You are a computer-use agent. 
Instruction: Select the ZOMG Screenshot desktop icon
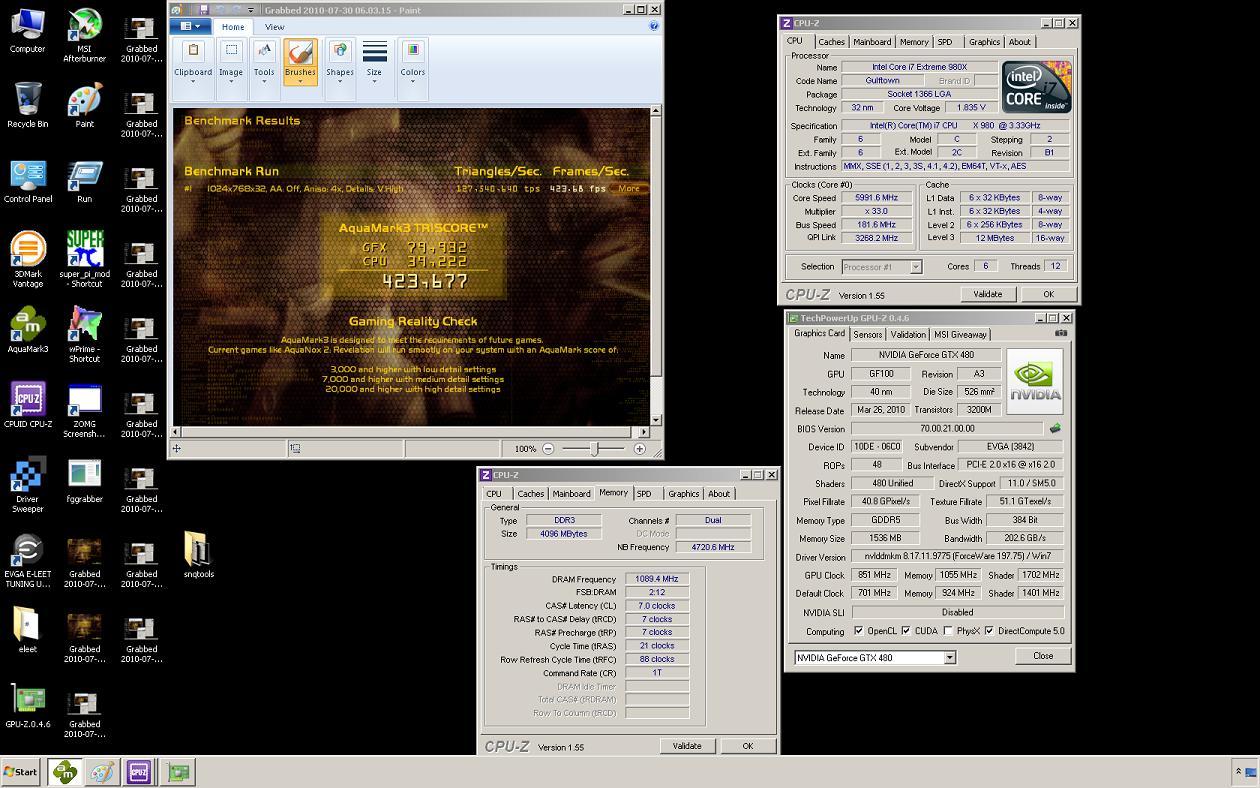(84, 409)
